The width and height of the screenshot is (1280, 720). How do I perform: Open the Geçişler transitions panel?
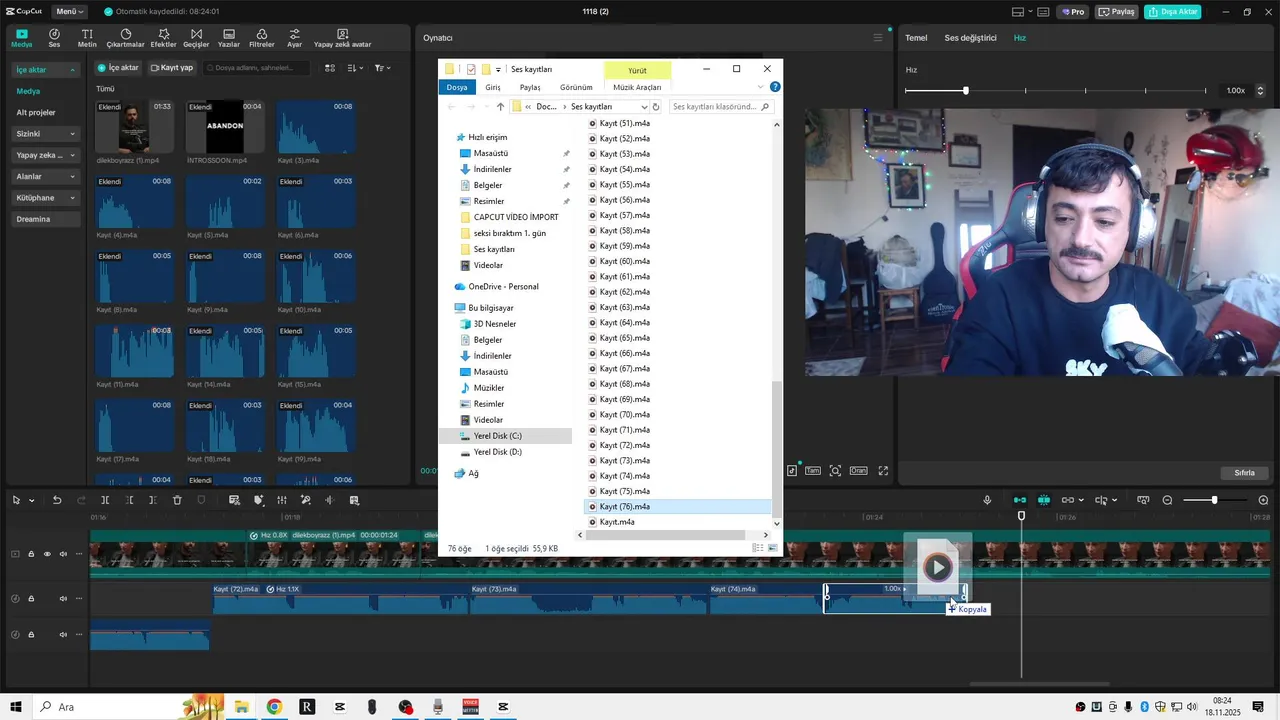(196, 38)
